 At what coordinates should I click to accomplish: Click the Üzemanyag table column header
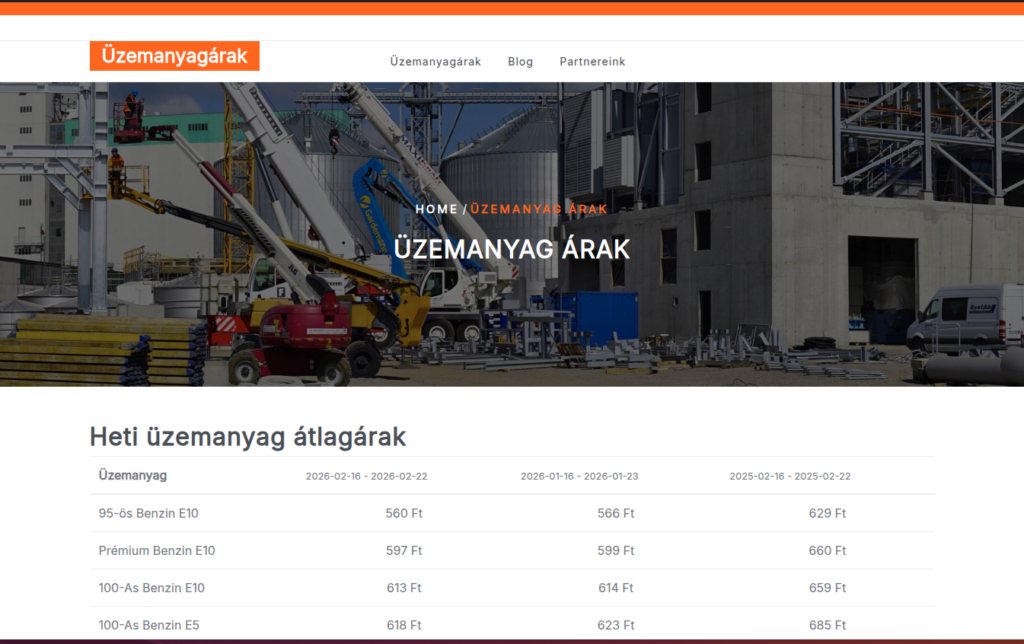pyautogui.click(x=133, y=475)
